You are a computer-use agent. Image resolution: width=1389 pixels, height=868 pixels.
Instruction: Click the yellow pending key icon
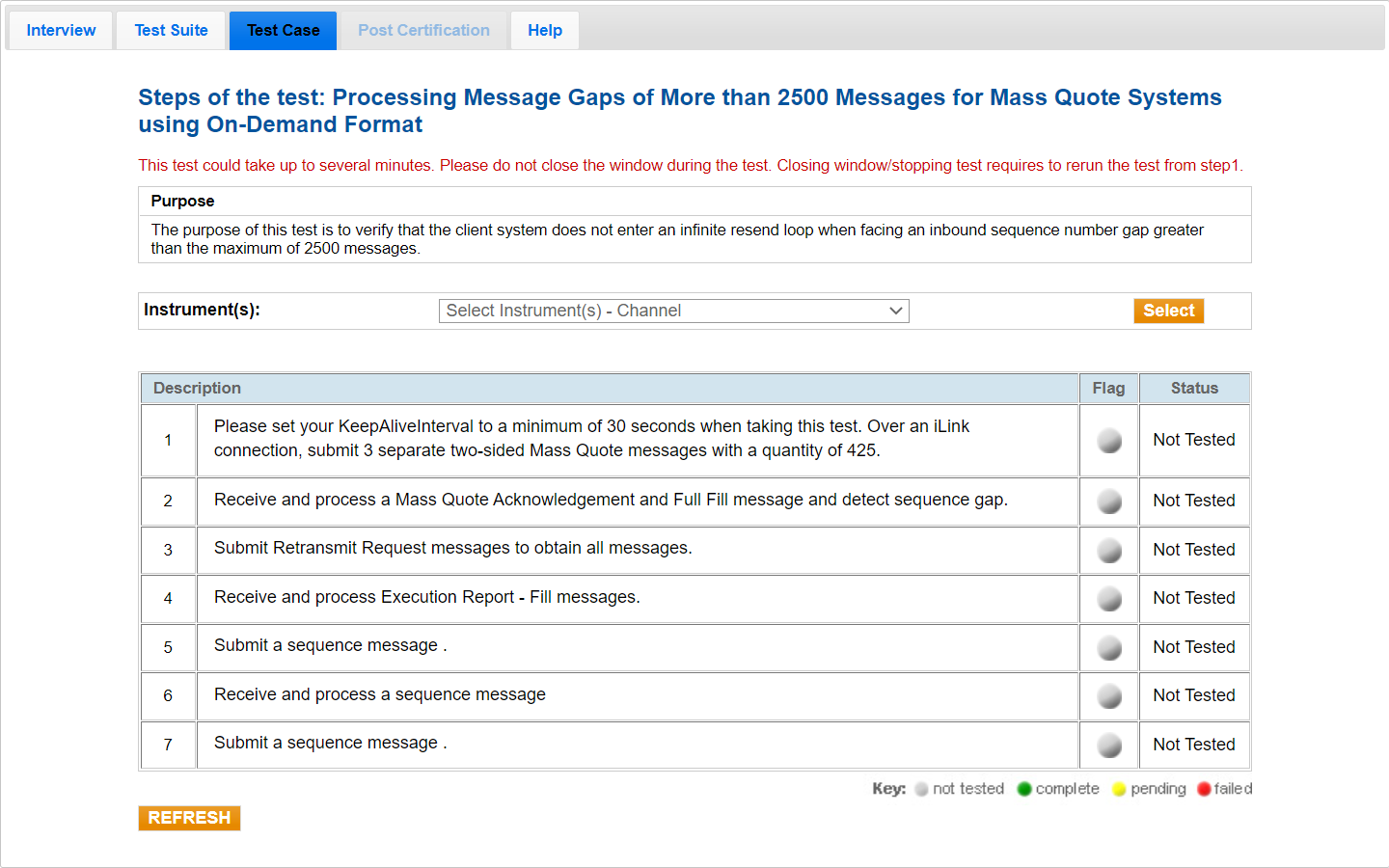click(1119, 789)
